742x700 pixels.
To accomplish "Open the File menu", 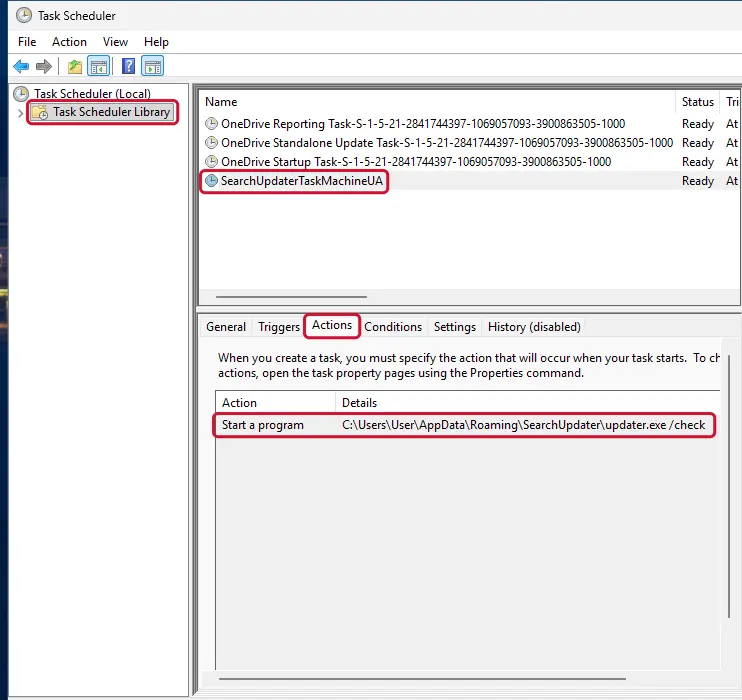I will pyautogui.click(x=27, y=42).
